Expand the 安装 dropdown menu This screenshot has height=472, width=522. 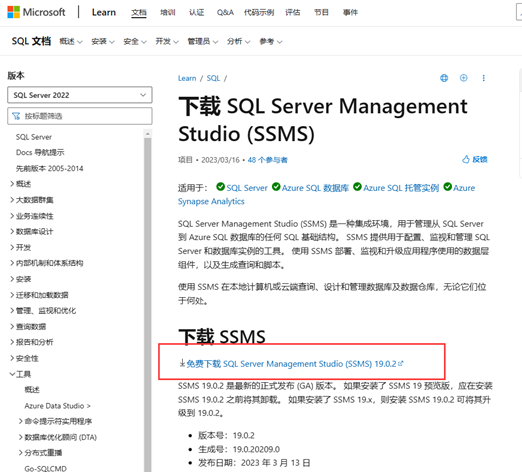(103, 41)
